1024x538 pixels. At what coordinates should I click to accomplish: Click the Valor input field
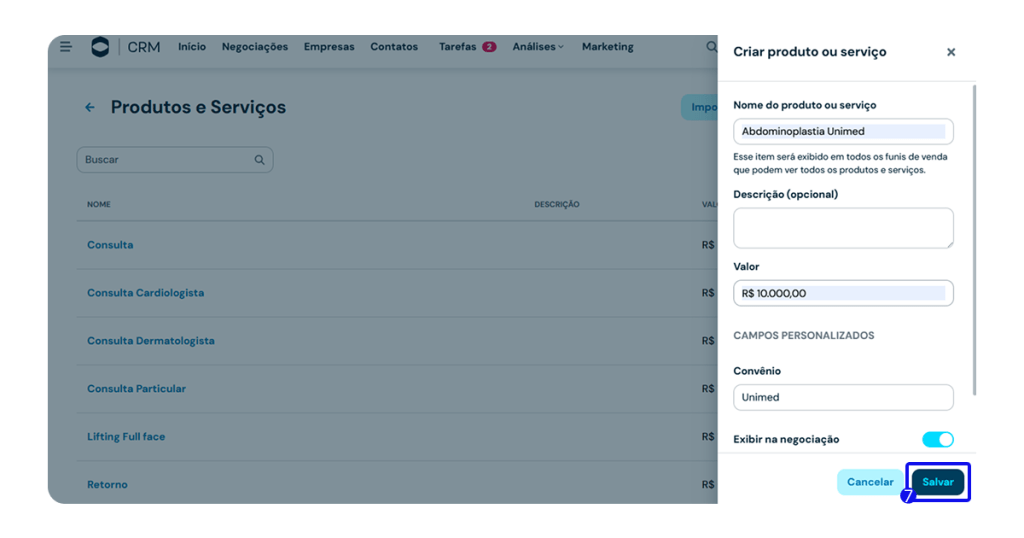click(843, 293)
